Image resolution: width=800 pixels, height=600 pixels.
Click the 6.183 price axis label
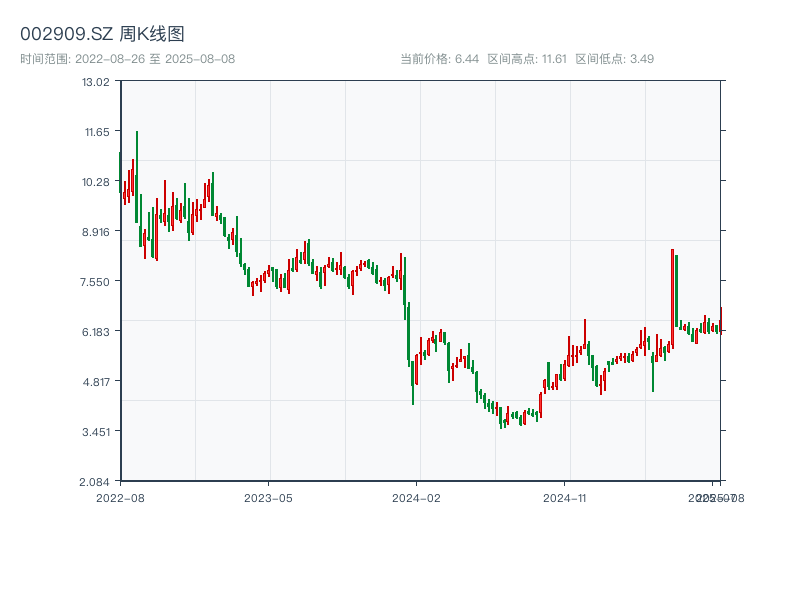pyautogui.click(x=96, y=332)
